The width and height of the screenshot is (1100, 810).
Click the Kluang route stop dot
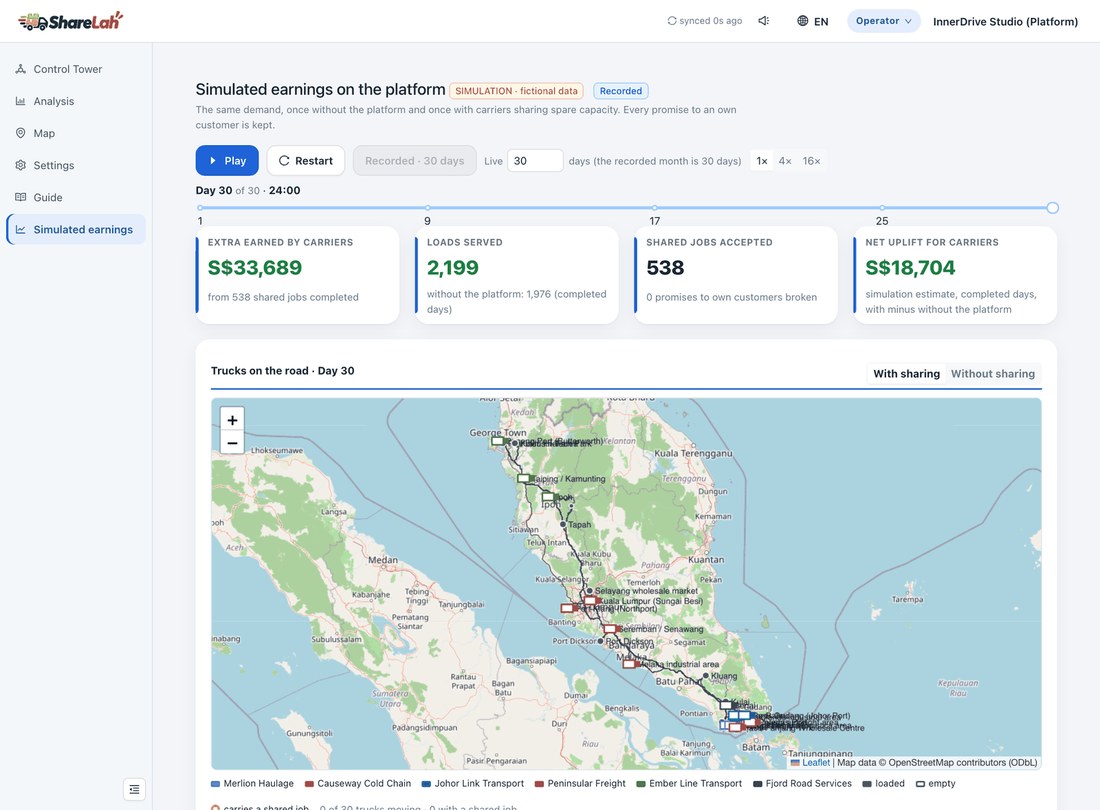(x=706, y=676)
